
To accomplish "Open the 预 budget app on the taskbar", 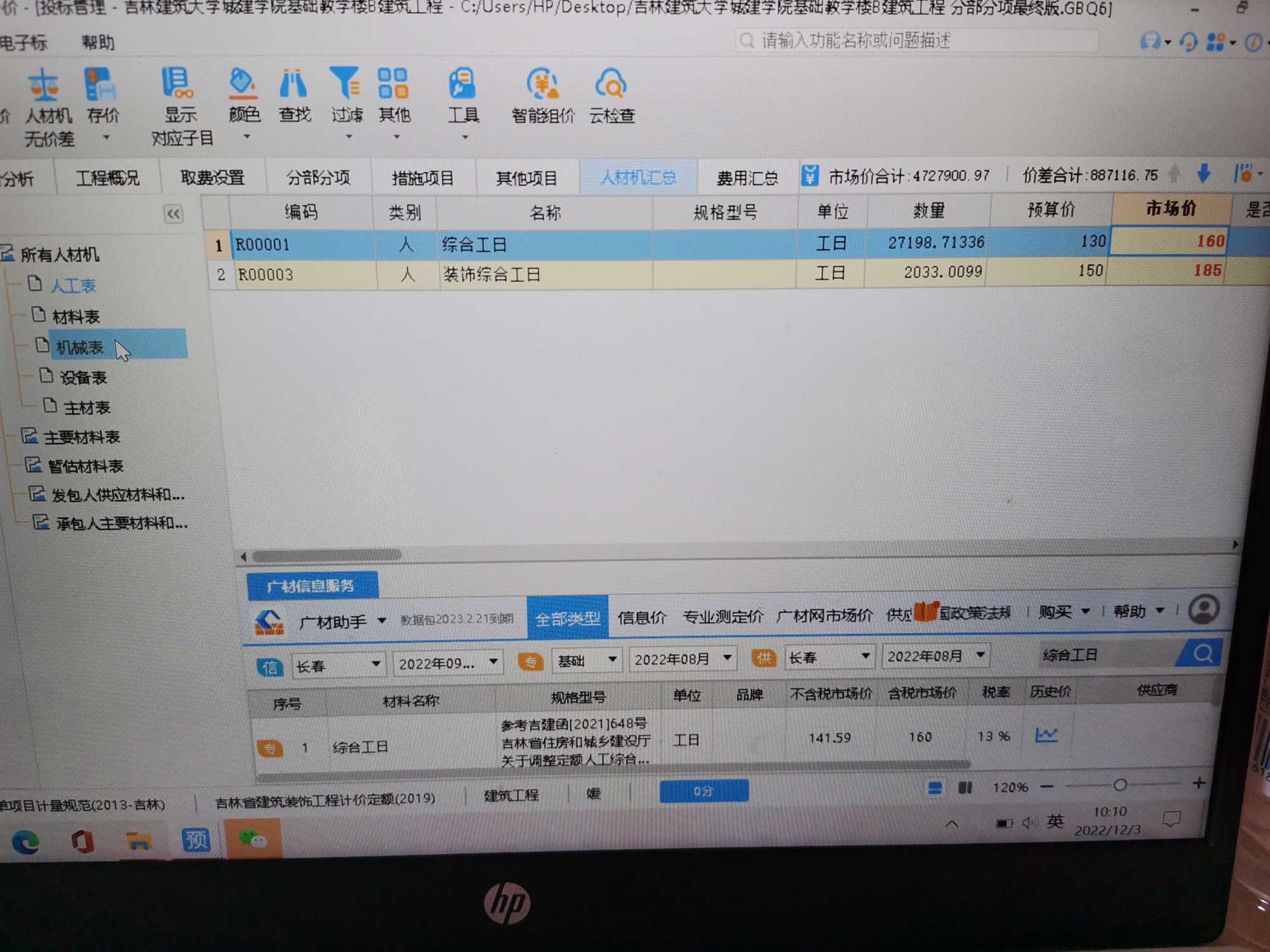I will click(196, 840).
